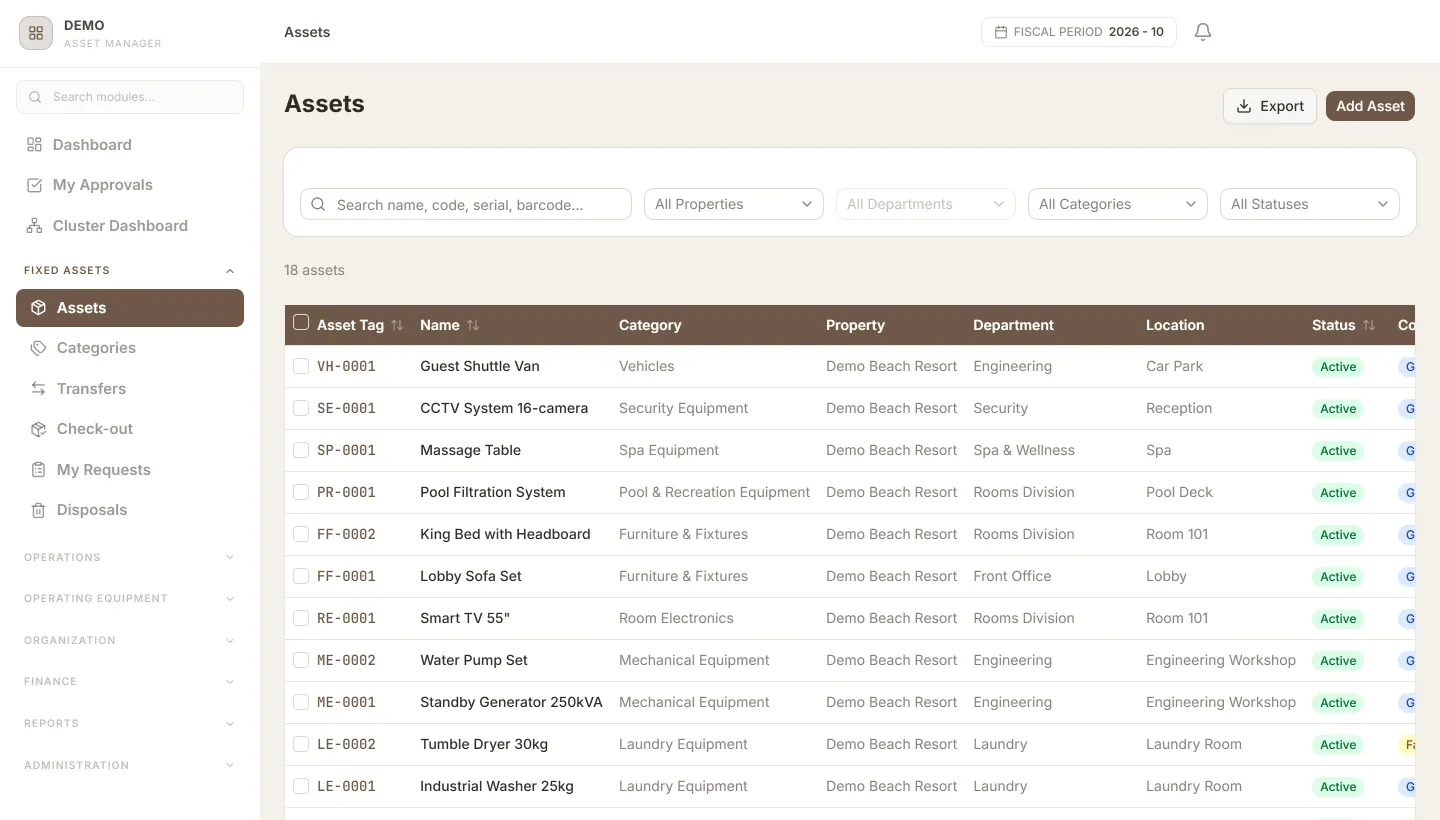Open the All Statuses dropdown
1440x820 pixels.
click(1310, 204)
